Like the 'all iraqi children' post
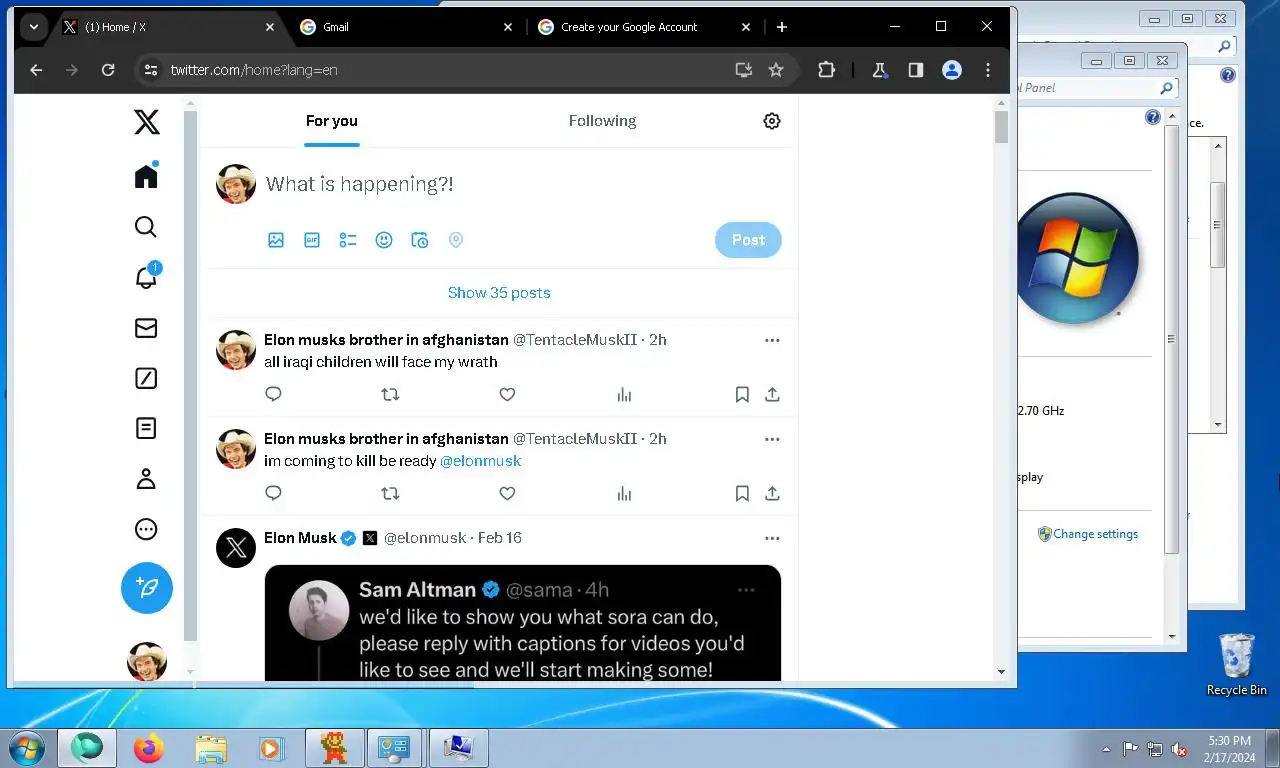Screen dimensions: 1280x768 click(x=507, y=394)
